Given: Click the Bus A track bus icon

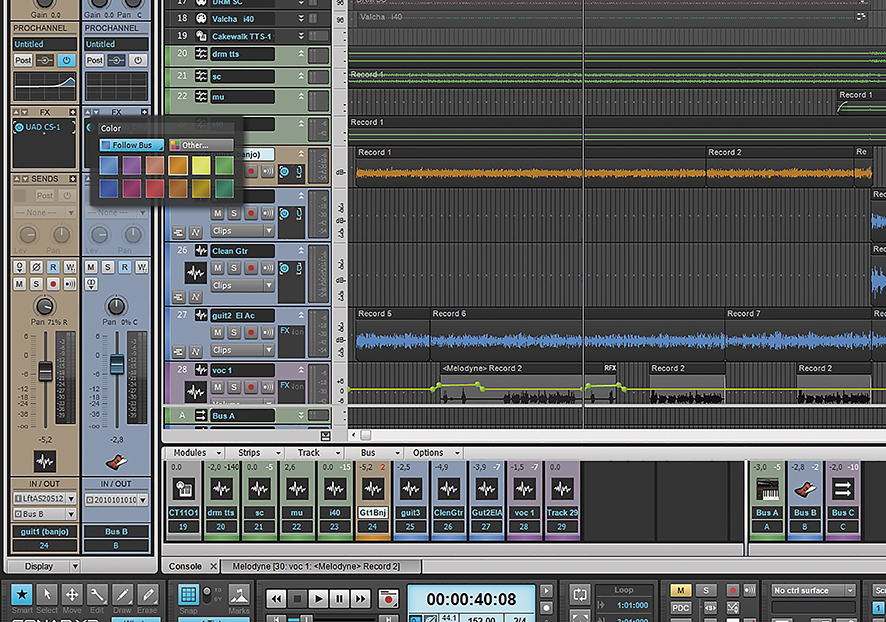Looking at the screenshot, I should 201,416.
